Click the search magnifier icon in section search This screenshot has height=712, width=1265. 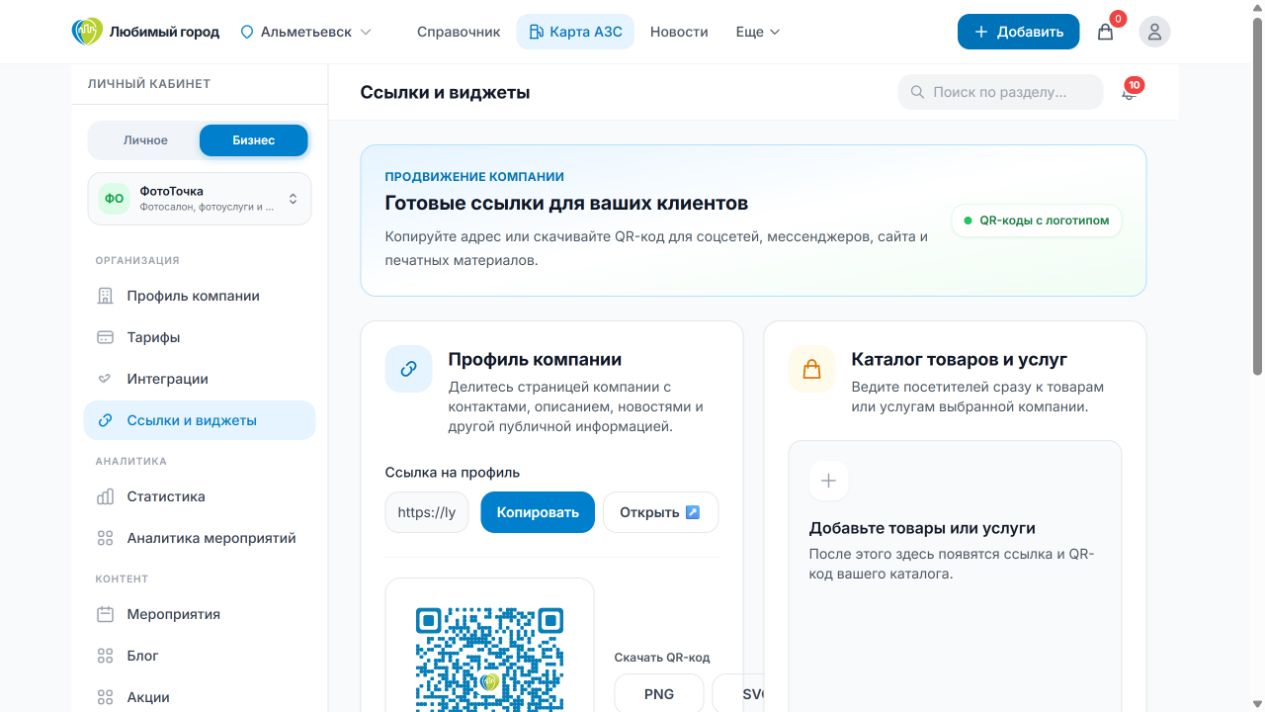click(917, 92)
